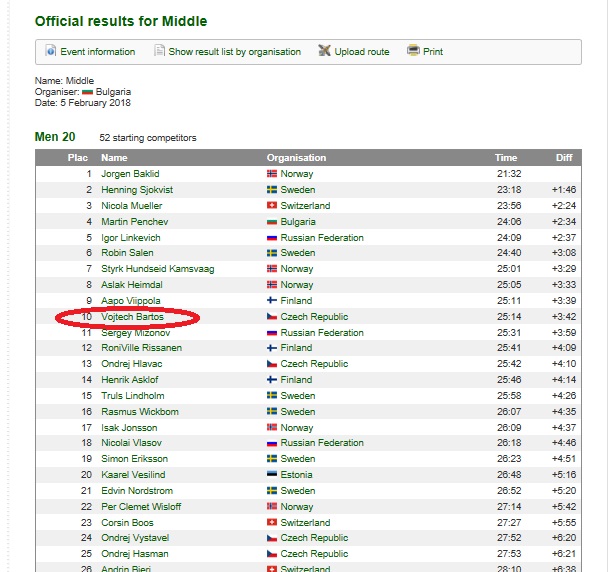Open competitor Jorgen Baklid
The width and height of the screenshot is (608, 572).
coord(132,174)
